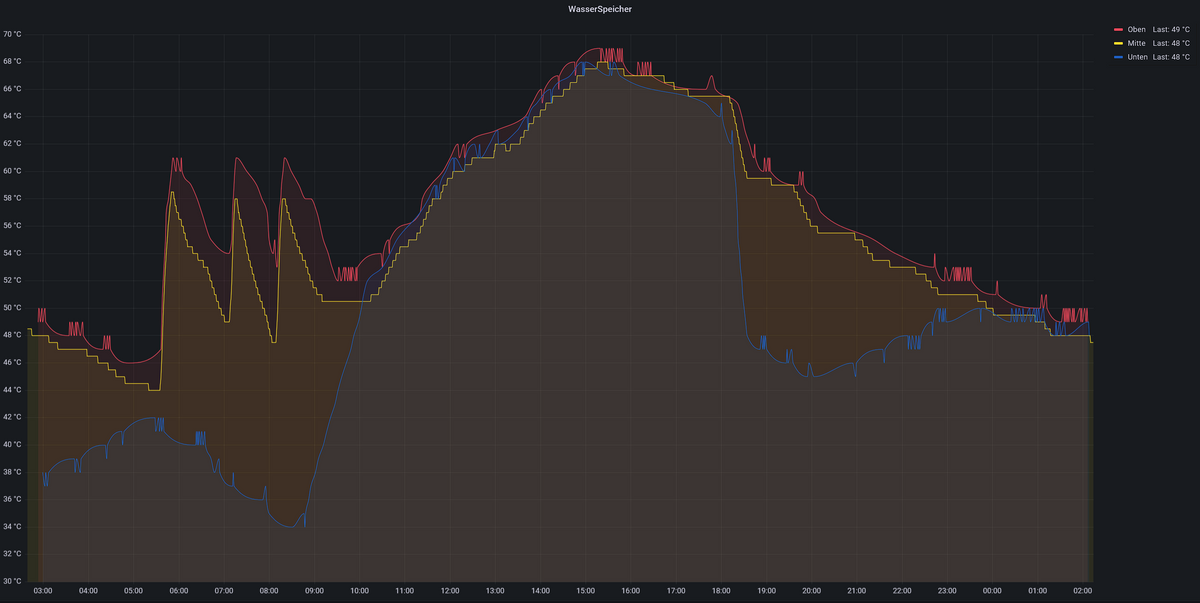Click the 02:00 time axis label
The image size is (1200, 603).
[x=1083, y=591]
